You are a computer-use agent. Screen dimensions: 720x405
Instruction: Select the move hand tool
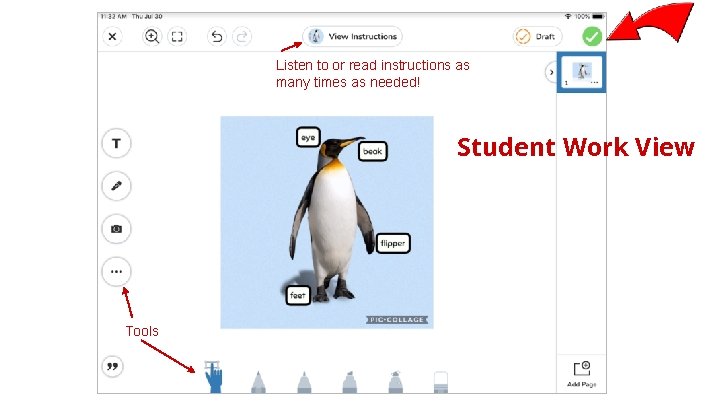tap(214, 377)
